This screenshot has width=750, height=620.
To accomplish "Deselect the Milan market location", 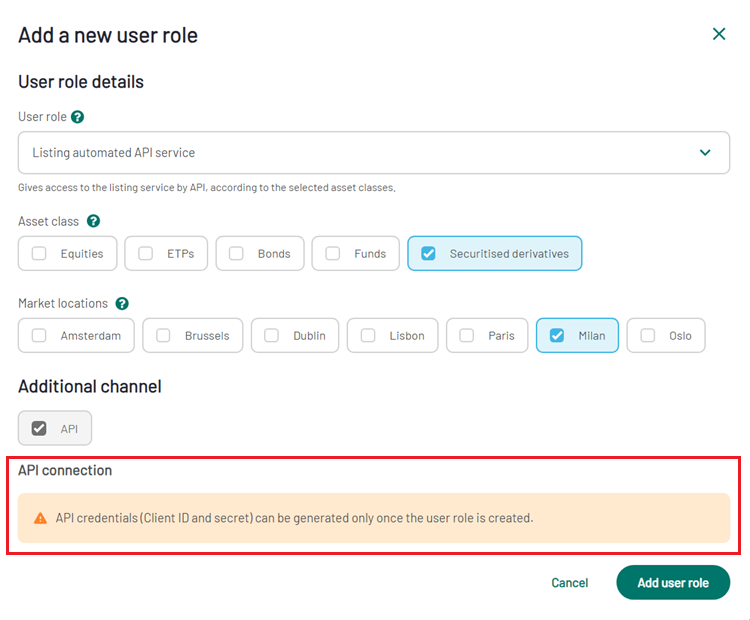I will tap(558, 336).
